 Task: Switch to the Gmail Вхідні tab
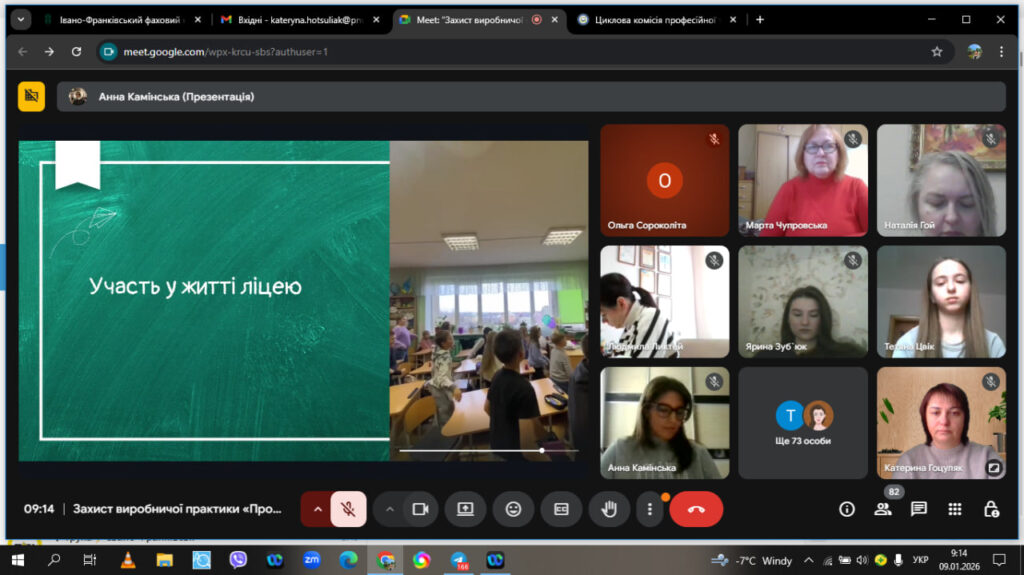click(x=300, y=20)
